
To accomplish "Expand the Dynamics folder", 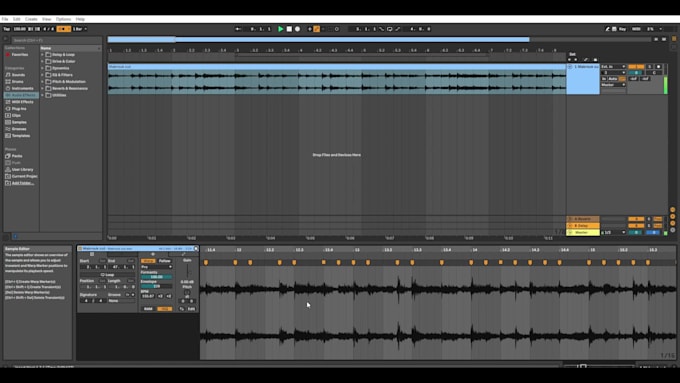I will [x=42, y=68].
